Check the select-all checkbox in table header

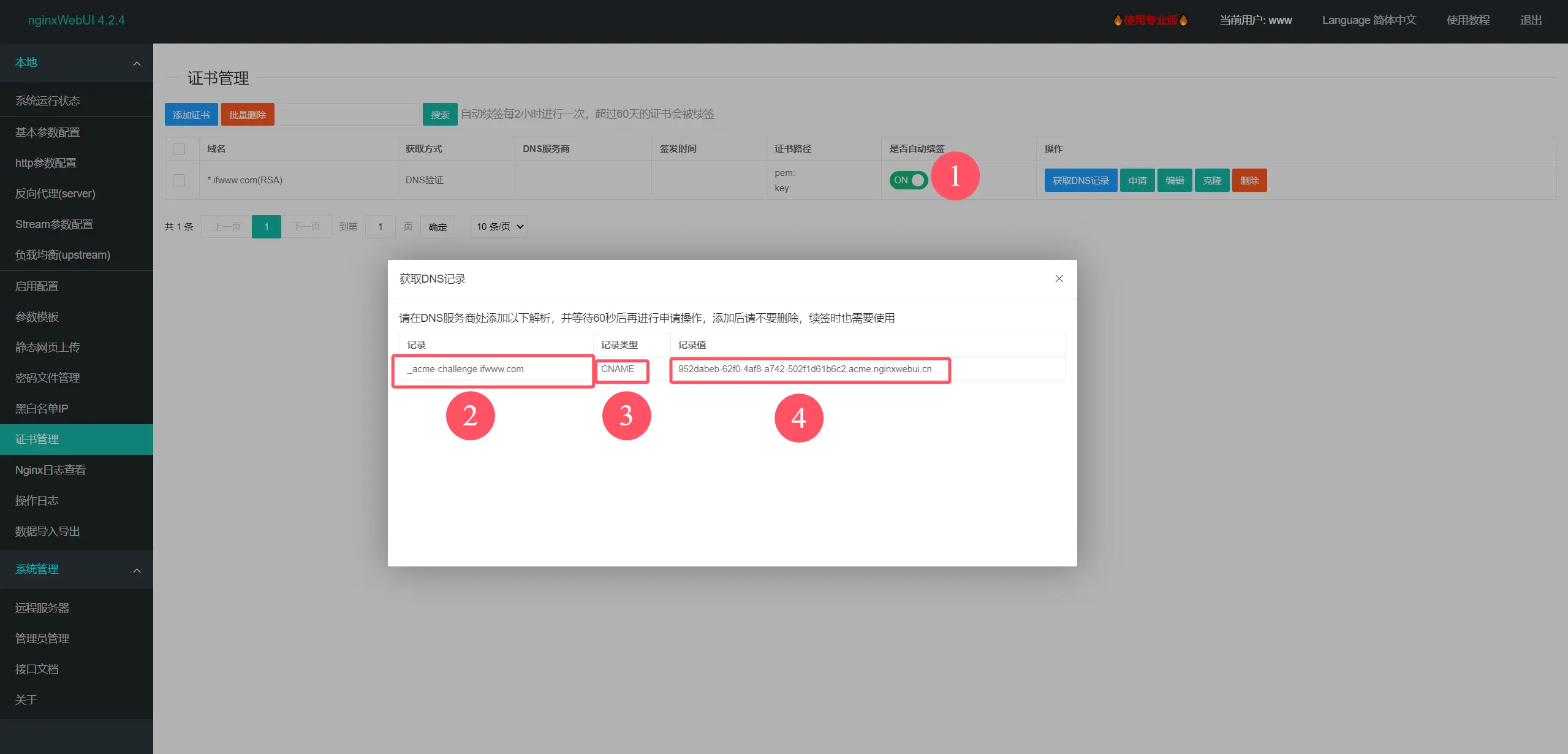179,149
